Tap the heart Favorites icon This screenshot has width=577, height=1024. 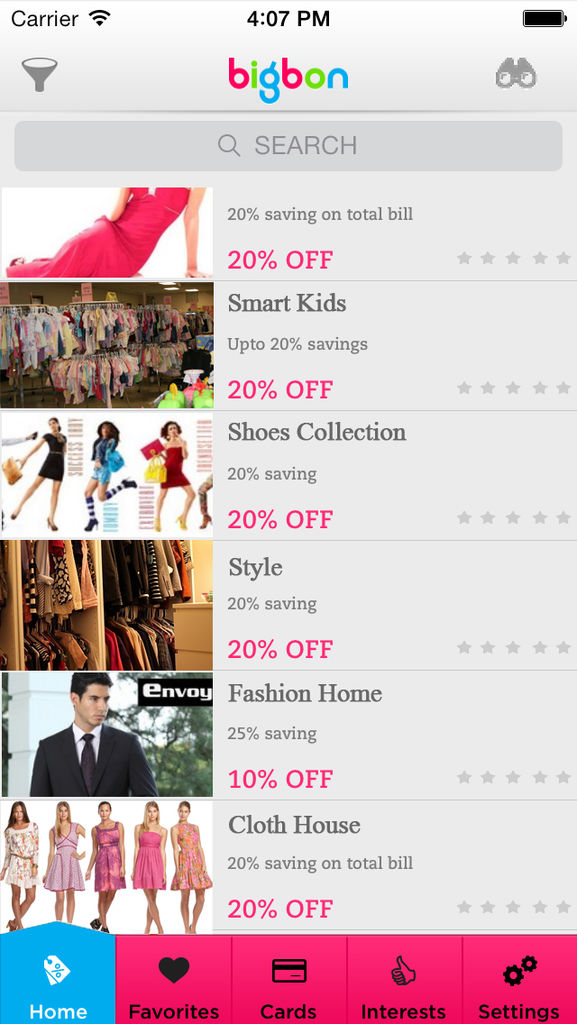pos(174,970)
